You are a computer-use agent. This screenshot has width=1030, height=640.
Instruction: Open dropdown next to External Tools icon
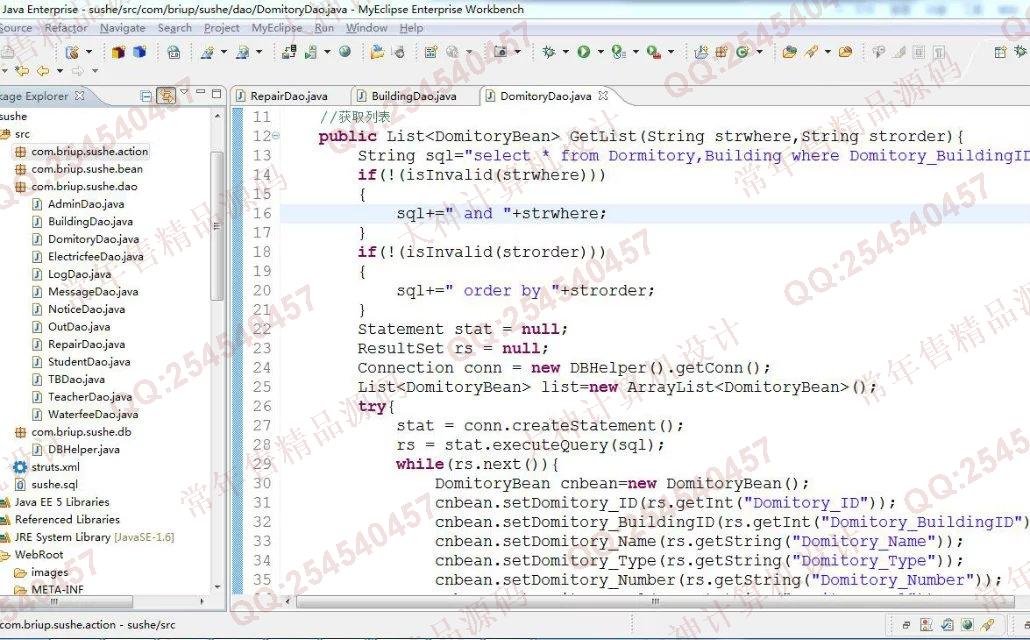(671, 52)
